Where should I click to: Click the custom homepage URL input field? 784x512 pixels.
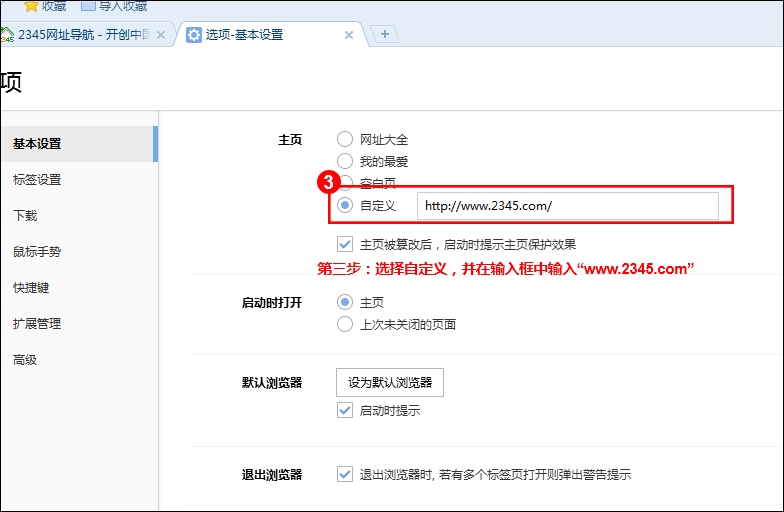coord(568,206)
